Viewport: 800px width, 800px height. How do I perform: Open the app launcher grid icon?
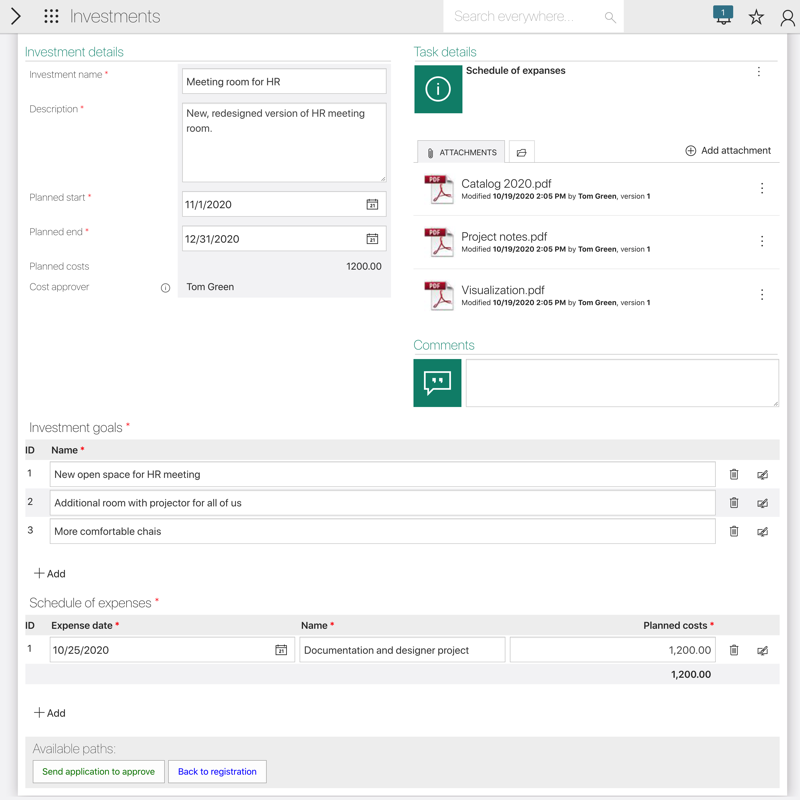[x=51, y=16]
